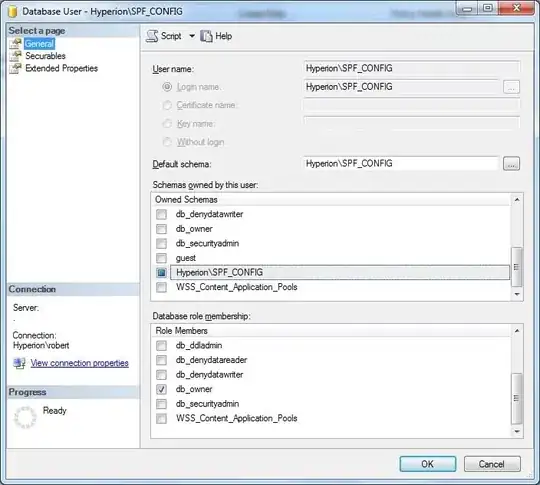Click the Script toolbar icon
The width and height of the screenshot is (540, 485).
(x=152, y=36)
